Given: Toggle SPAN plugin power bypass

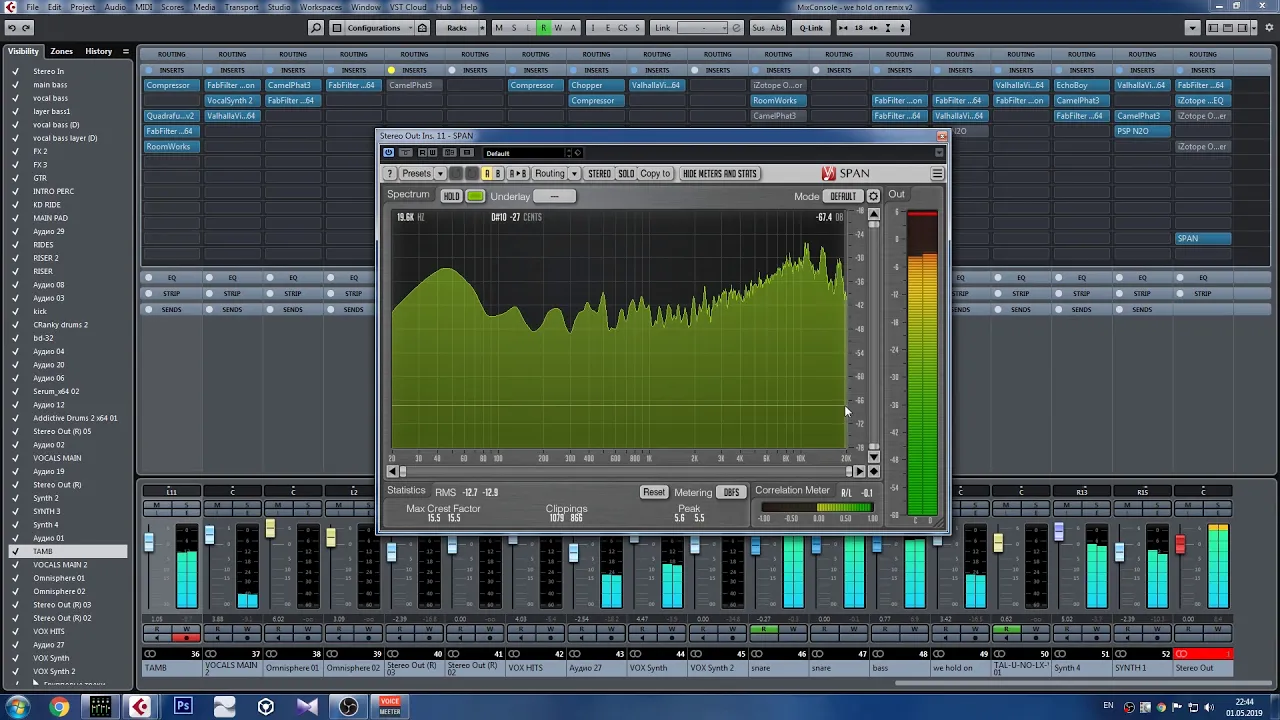Looking at the screenshot, I should 389,153.
